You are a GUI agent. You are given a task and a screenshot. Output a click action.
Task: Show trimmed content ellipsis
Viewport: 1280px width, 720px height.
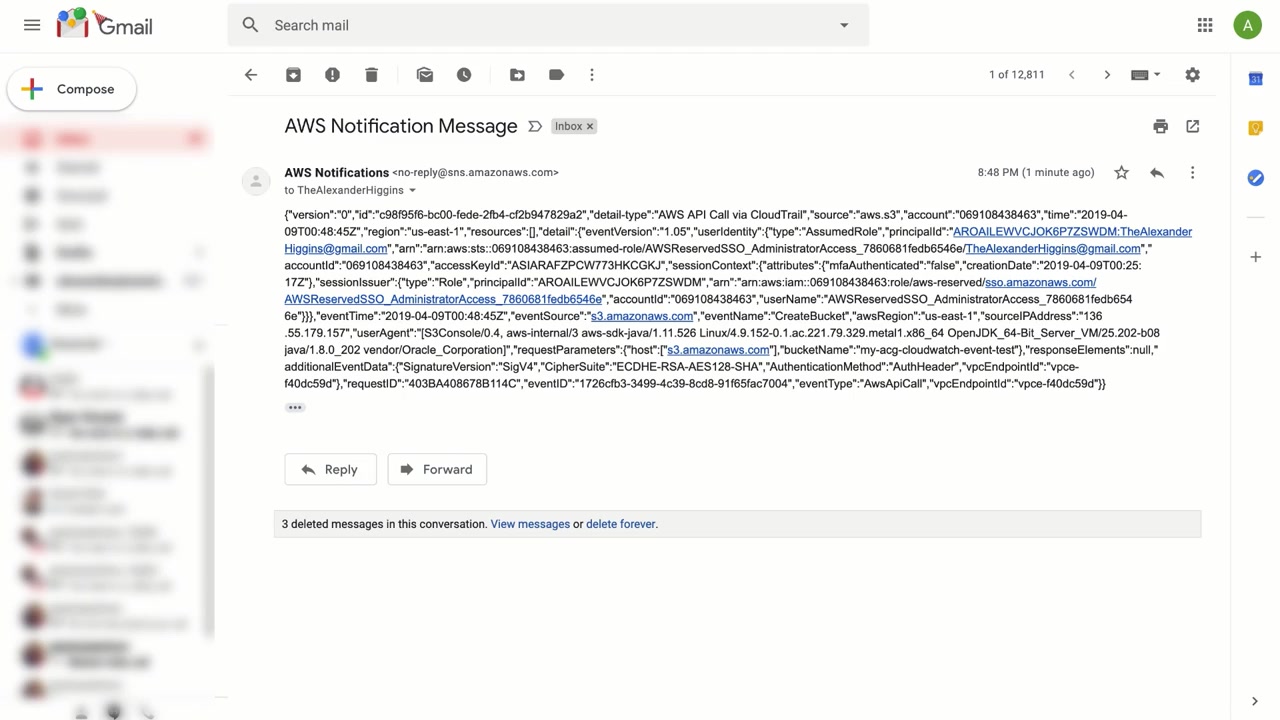(295, 407)
